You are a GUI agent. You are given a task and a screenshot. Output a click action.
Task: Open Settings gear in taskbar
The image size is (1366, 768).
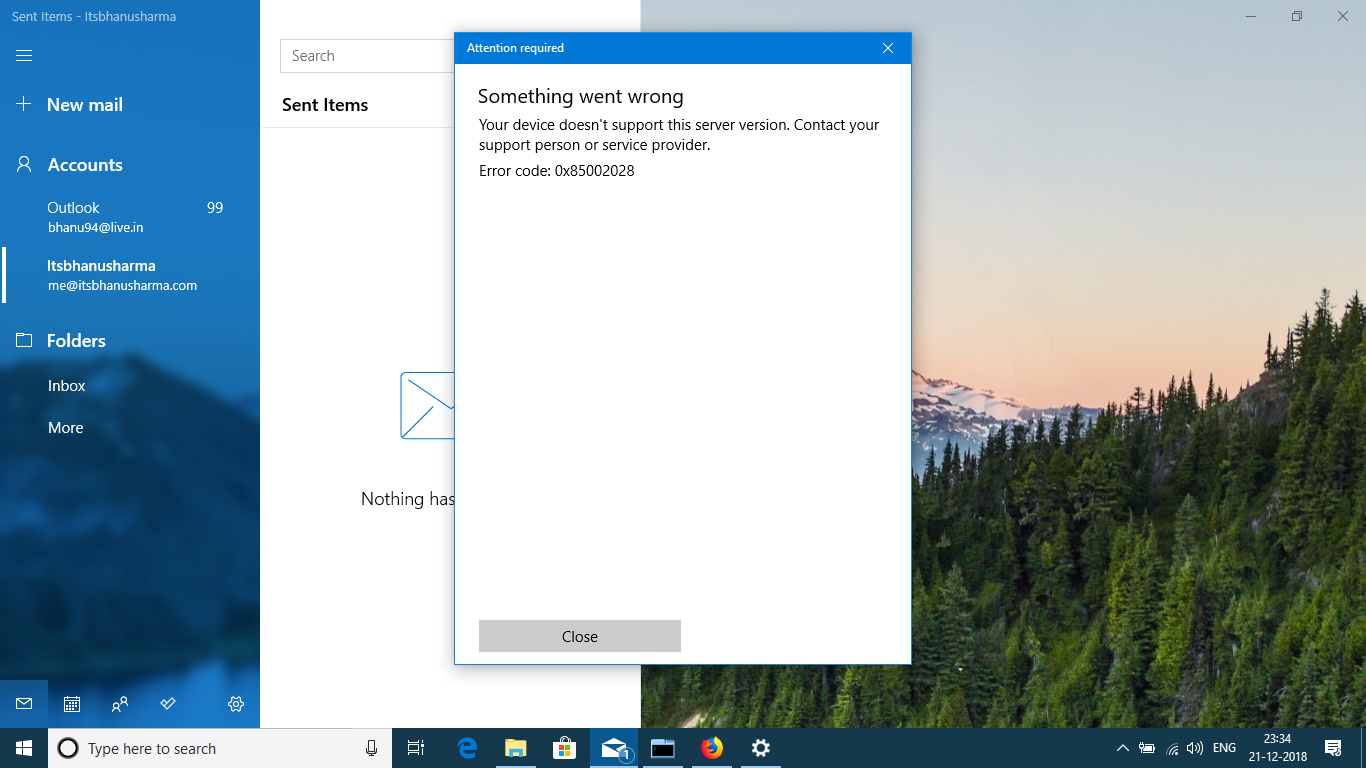tap(761, 748)
